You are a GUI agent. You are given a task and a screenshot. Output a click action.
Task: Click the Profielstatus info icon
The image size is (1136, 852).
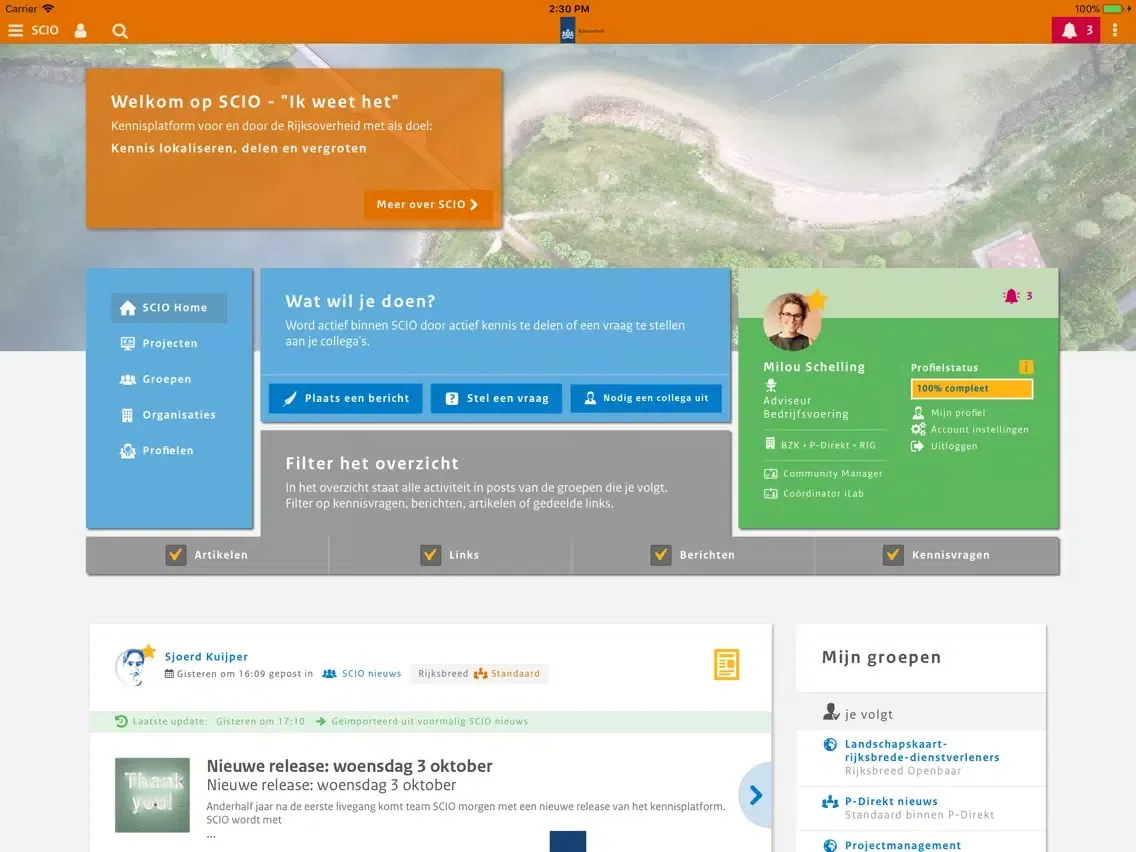coord(1026,367)
